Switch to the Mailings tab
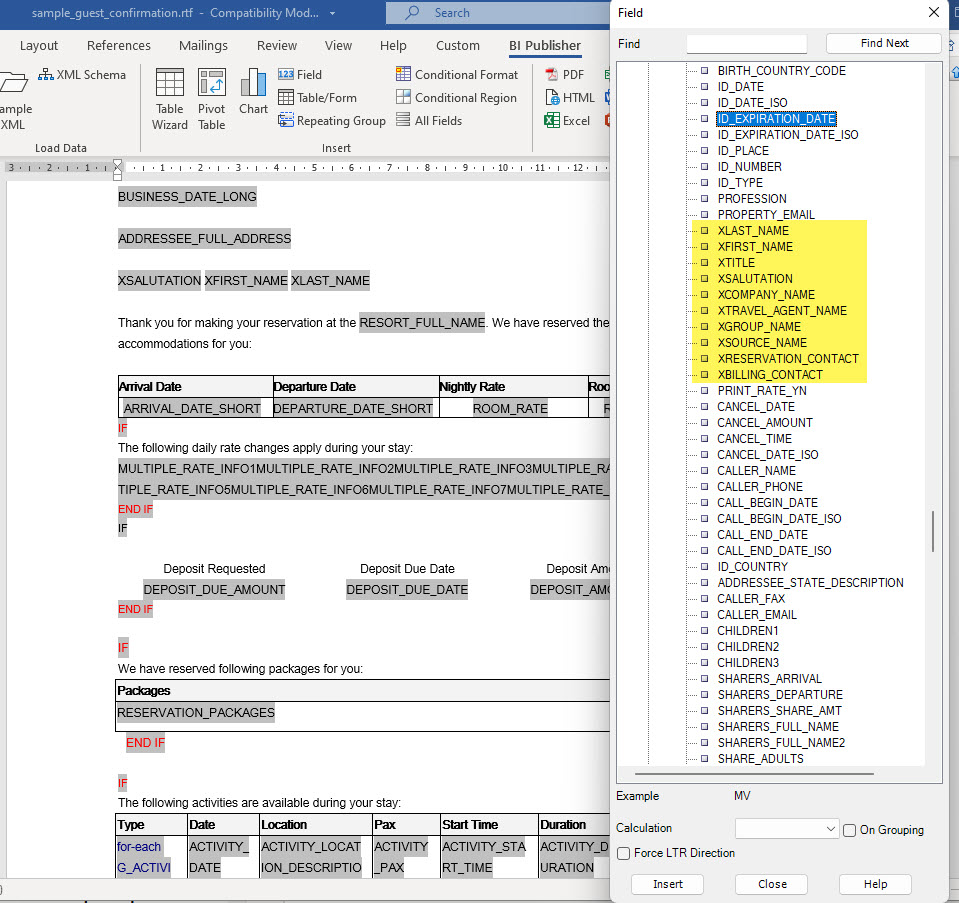The width and height of the screenshot is (959, 903). [x=203, y=45]
